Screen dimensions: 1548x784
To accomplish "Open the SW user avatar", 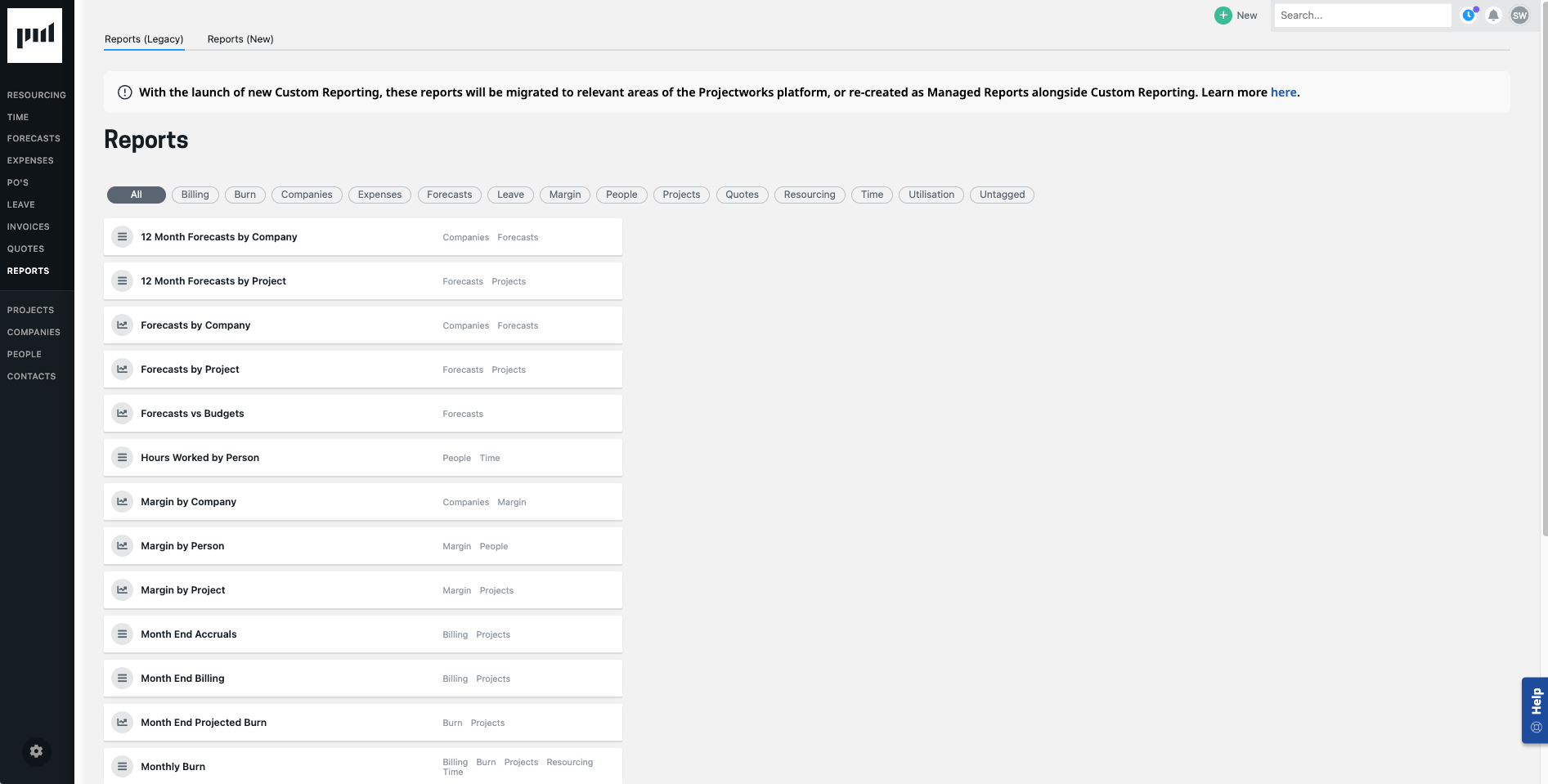I will point(1520,16).
